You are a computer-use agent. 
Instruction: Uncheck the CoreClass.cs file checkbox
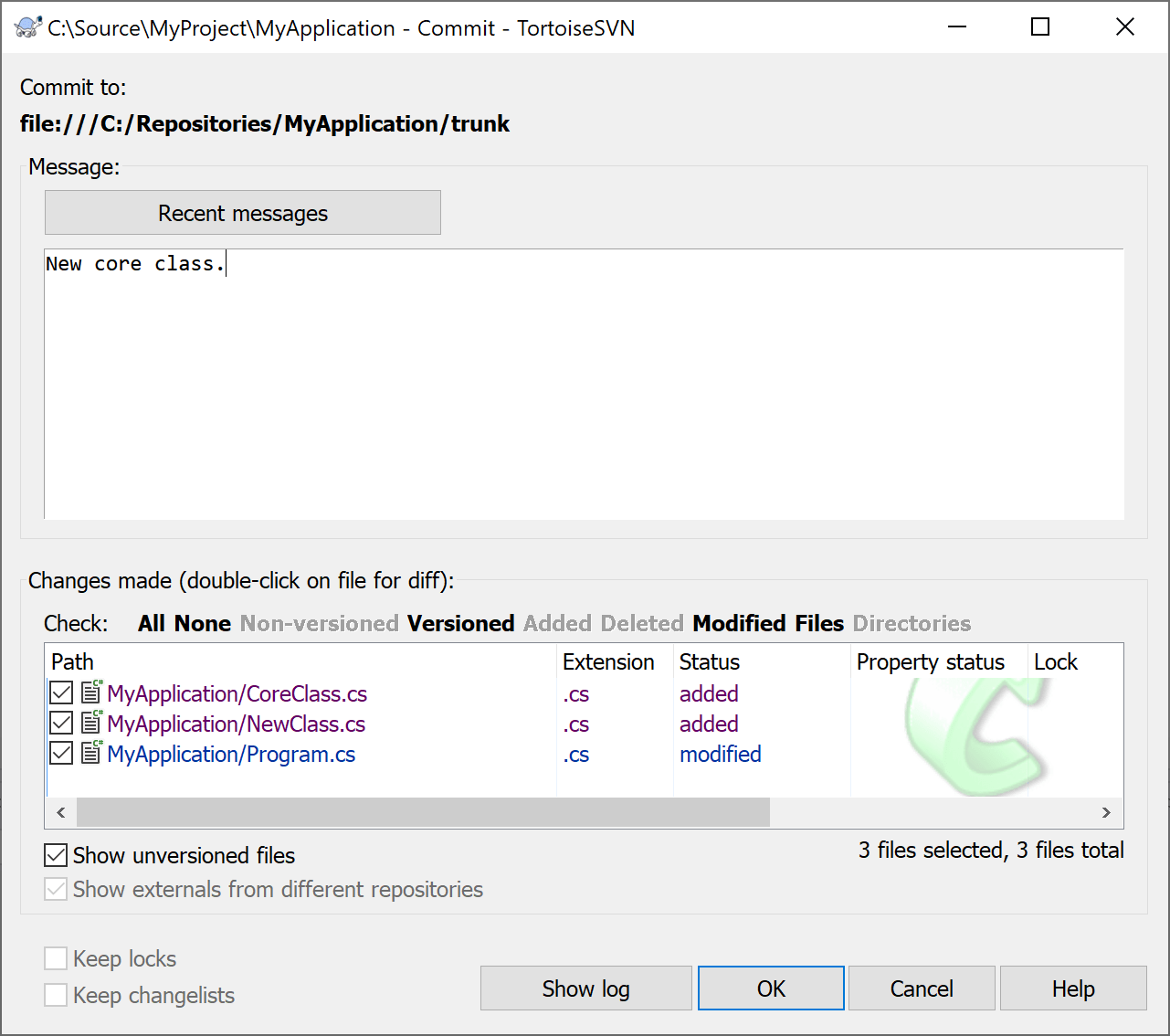point(61,693)
